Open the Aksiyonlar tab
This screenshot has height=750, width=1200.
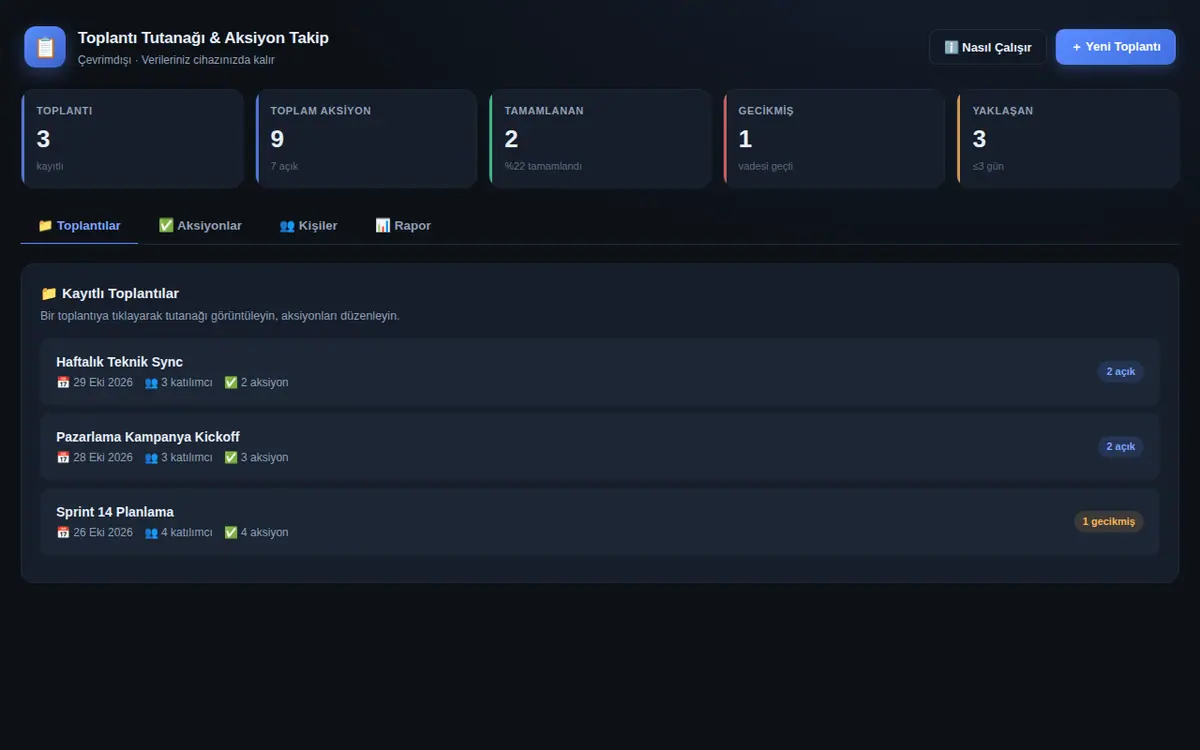[200, 226]
